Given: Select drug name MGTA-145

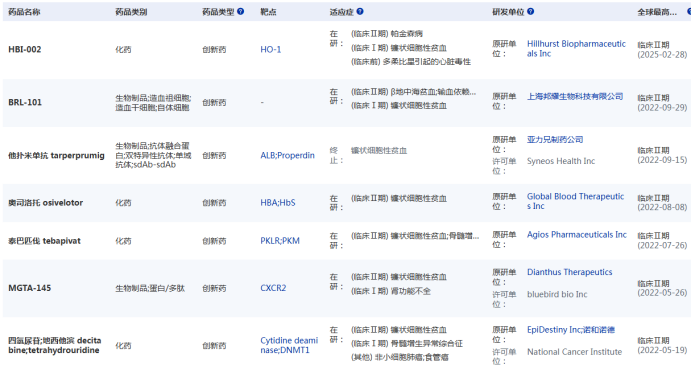Looking at the screenshot, I should [30, 288].
